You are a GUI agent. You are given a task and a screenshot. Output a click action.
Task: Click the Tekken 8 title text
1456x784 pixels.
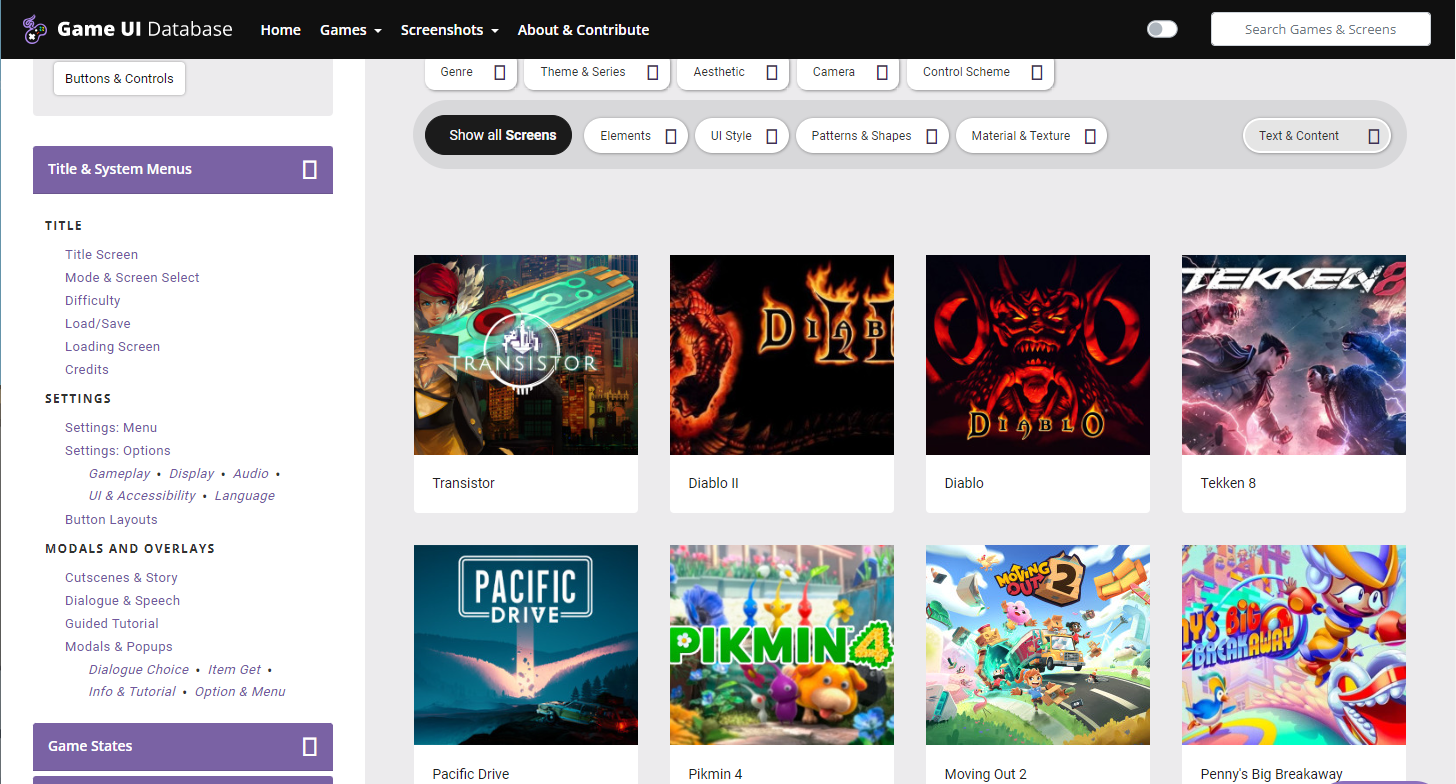pyautogui.click(x=1228, y=483)
